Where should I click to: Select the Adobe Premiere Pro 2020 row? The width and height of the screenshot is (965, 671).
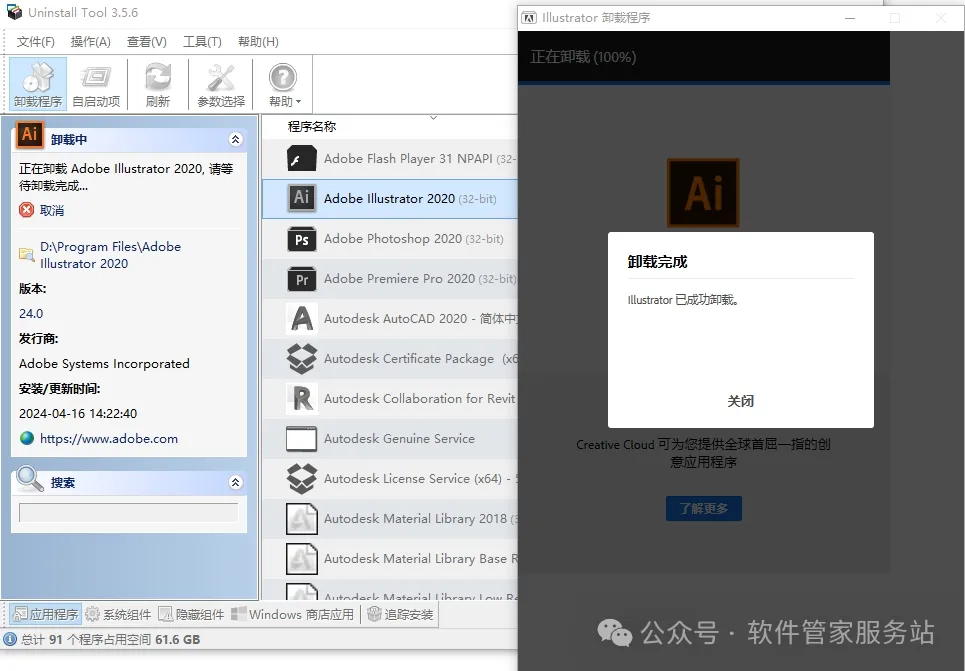point(390,279)
